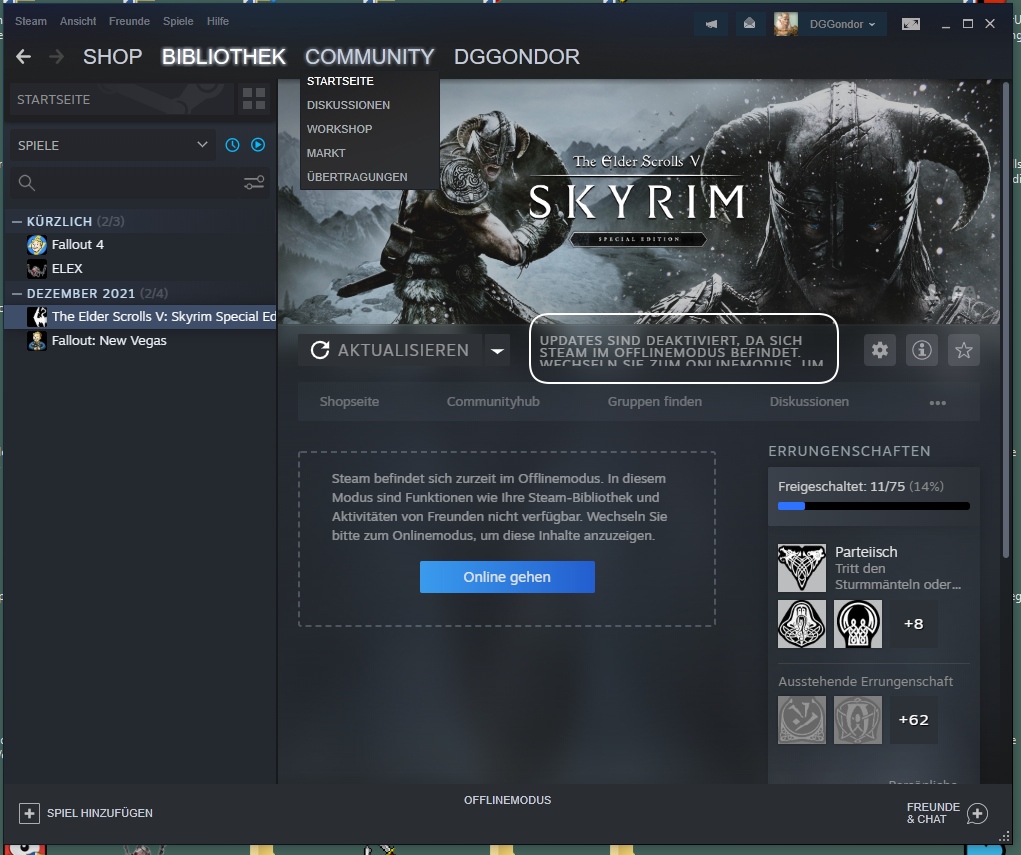The height and width of the screenshot is (855, 1021).
Task: Click the back navigation arrow
Action: pyautogui.click(x=24, y=57)
